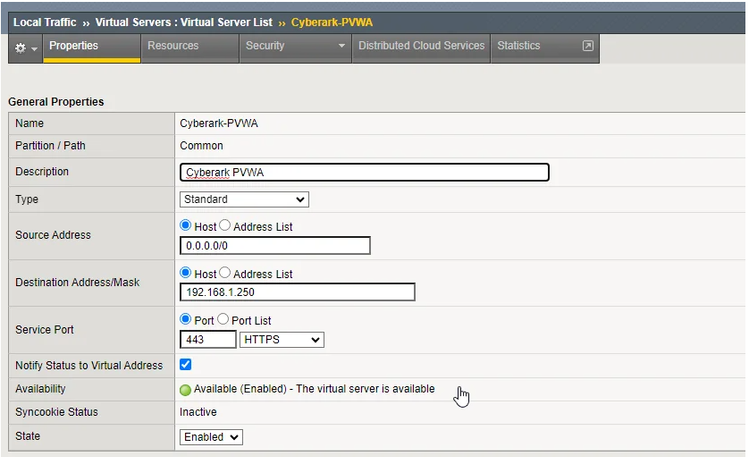Expand the Security tab dropdown arrow
The height and width of the screenshot is (457, 749).
coord(341,46)
